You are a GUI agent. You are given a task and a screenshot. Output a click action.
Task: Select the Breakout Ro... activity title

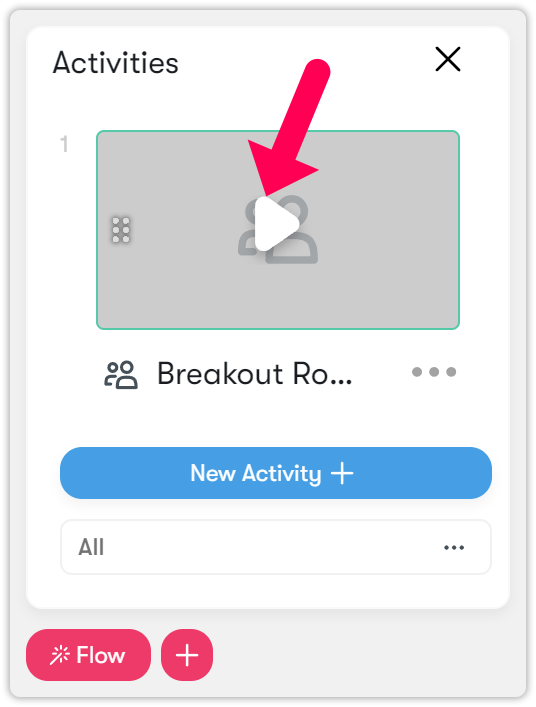[x=254, y=374]
